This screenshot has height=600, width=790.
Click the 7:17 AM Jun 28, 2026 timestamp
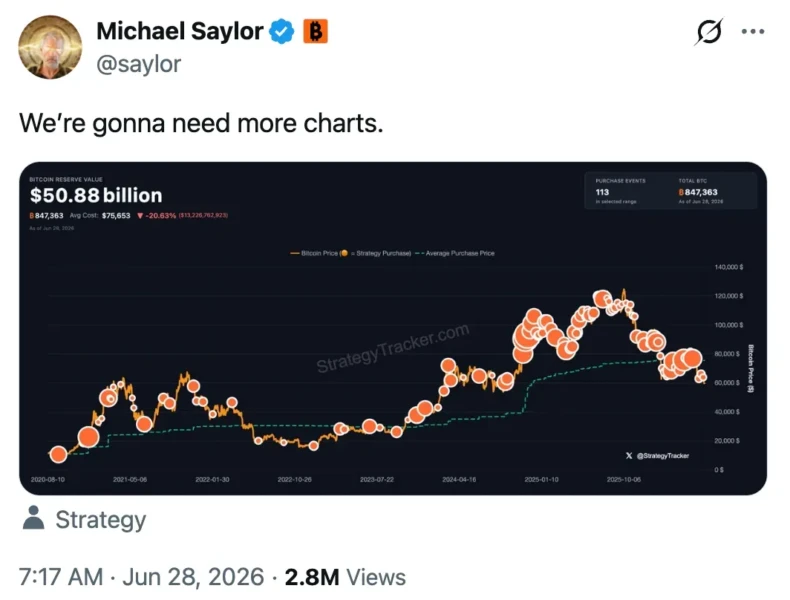tap(142, 577)
